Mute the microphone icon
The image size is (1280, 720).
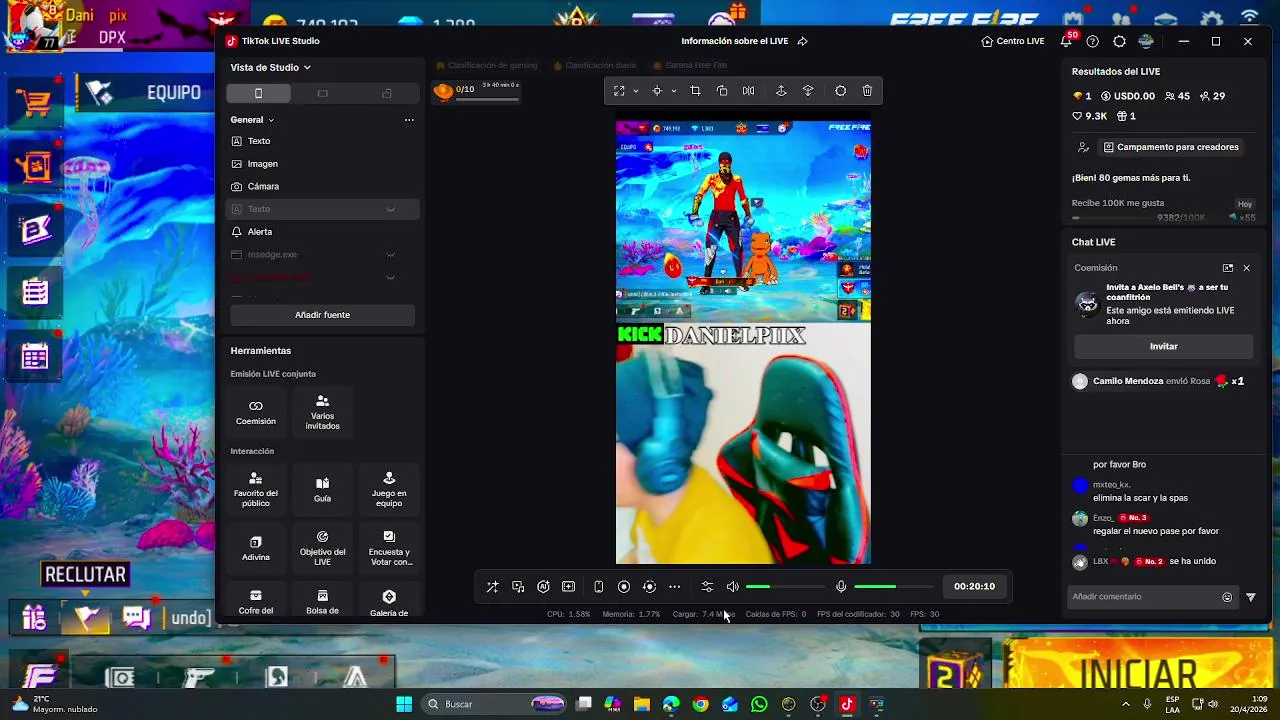[x=841, y=587]
